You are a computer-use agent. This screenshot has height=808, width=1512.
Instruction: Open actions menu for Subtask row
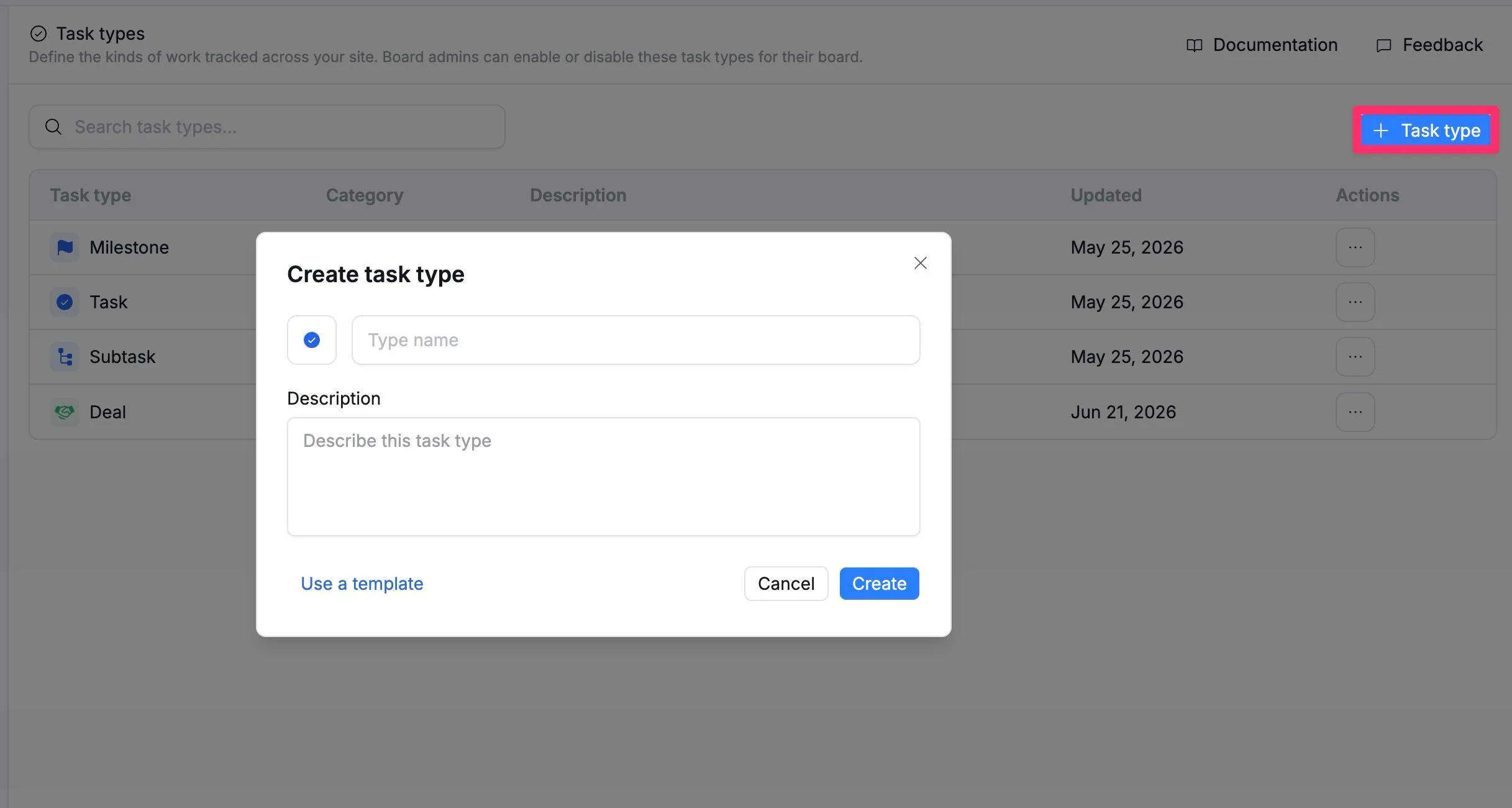tap(1355, 357)
